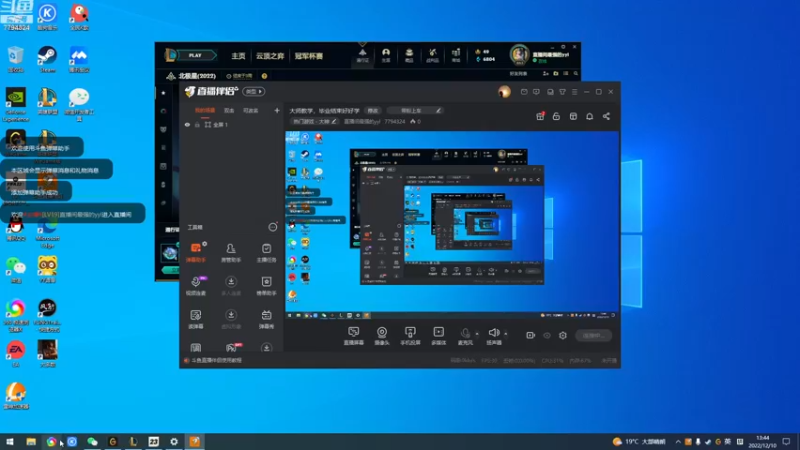The width and height of the screenshot is (800, 450).
Task: Open the League client add friend icon
Action: (545, 74)
